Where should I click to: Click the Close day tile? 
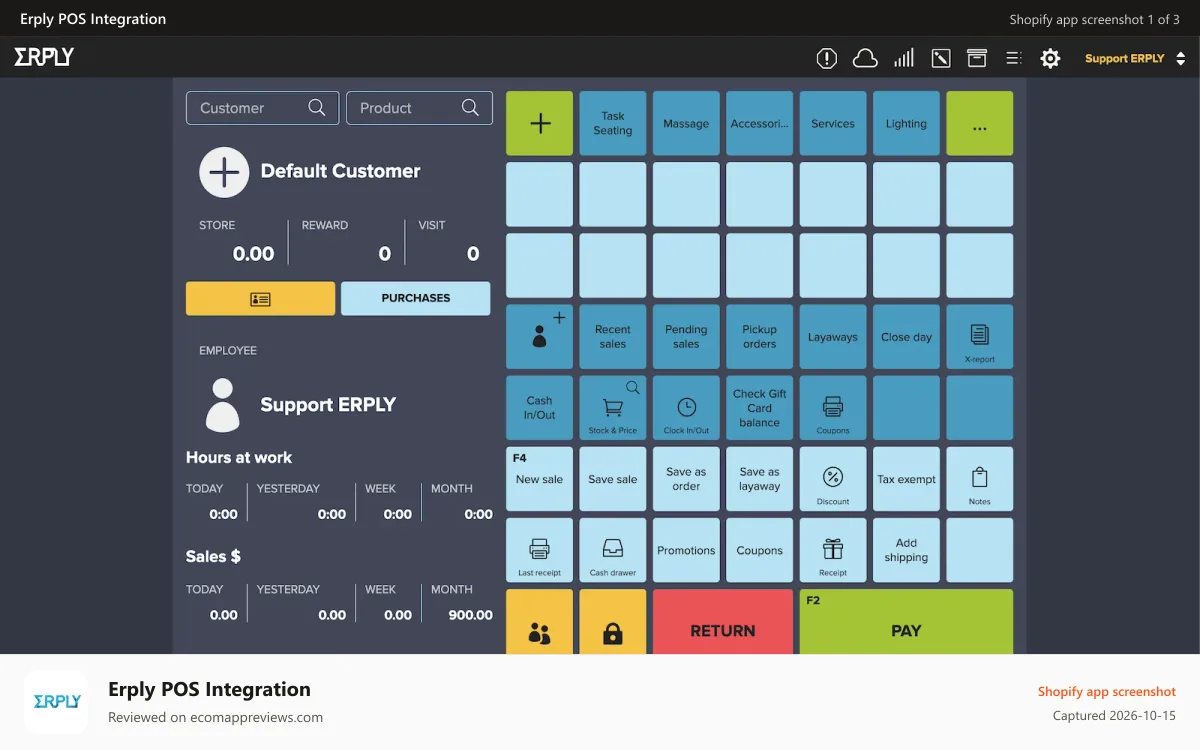pos(906,337)
